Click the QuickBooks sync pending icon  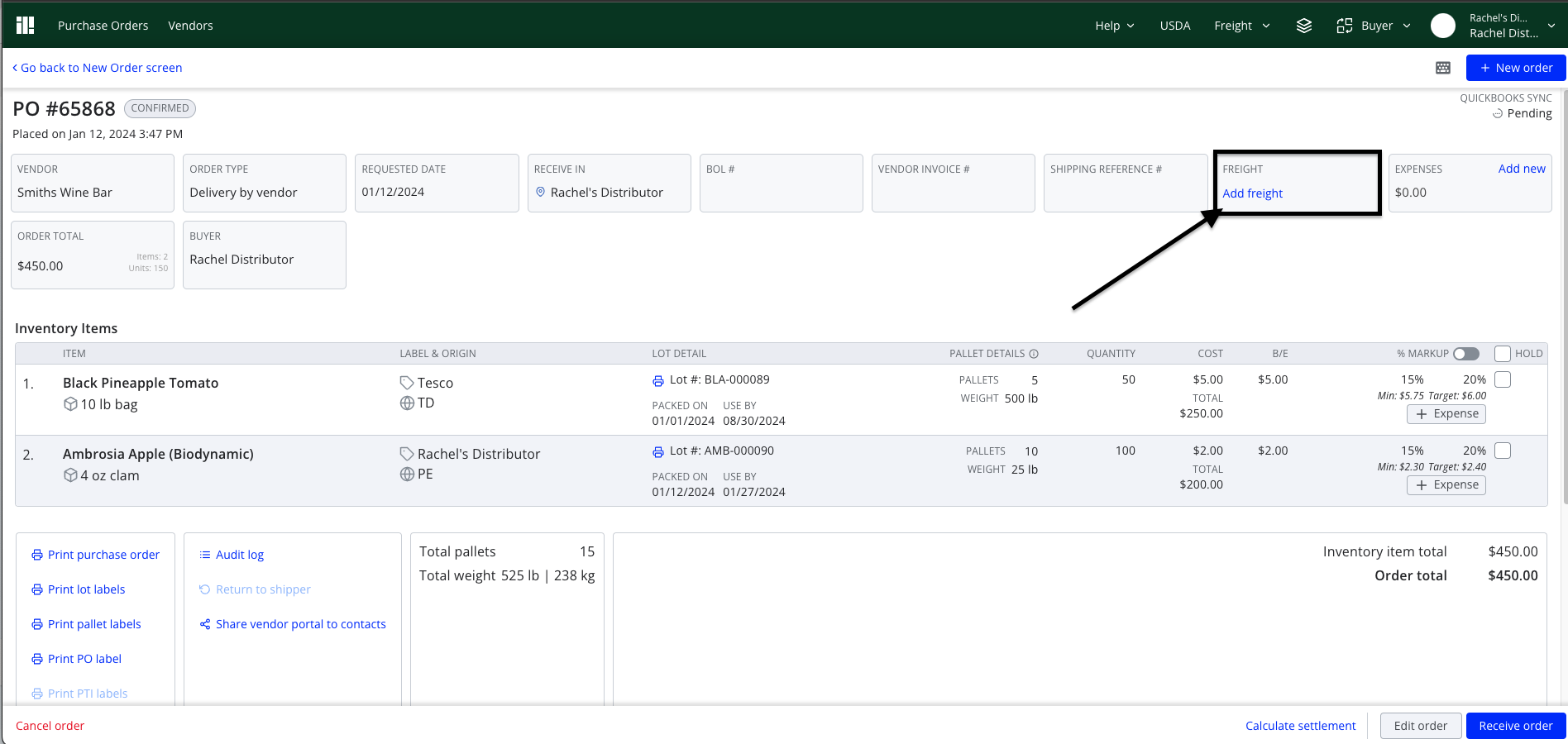point(1498,113)
